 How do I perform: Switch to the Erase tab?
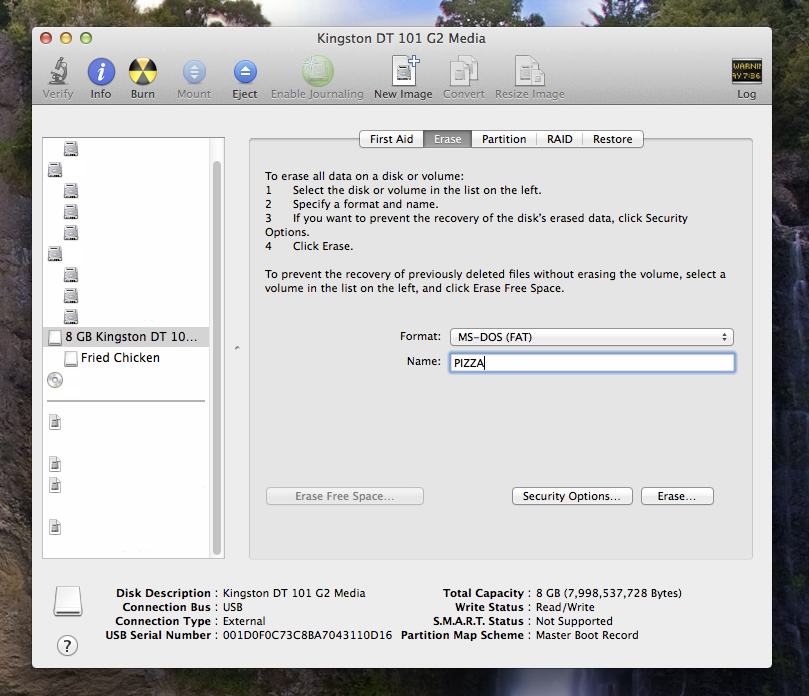click(447, 139)
